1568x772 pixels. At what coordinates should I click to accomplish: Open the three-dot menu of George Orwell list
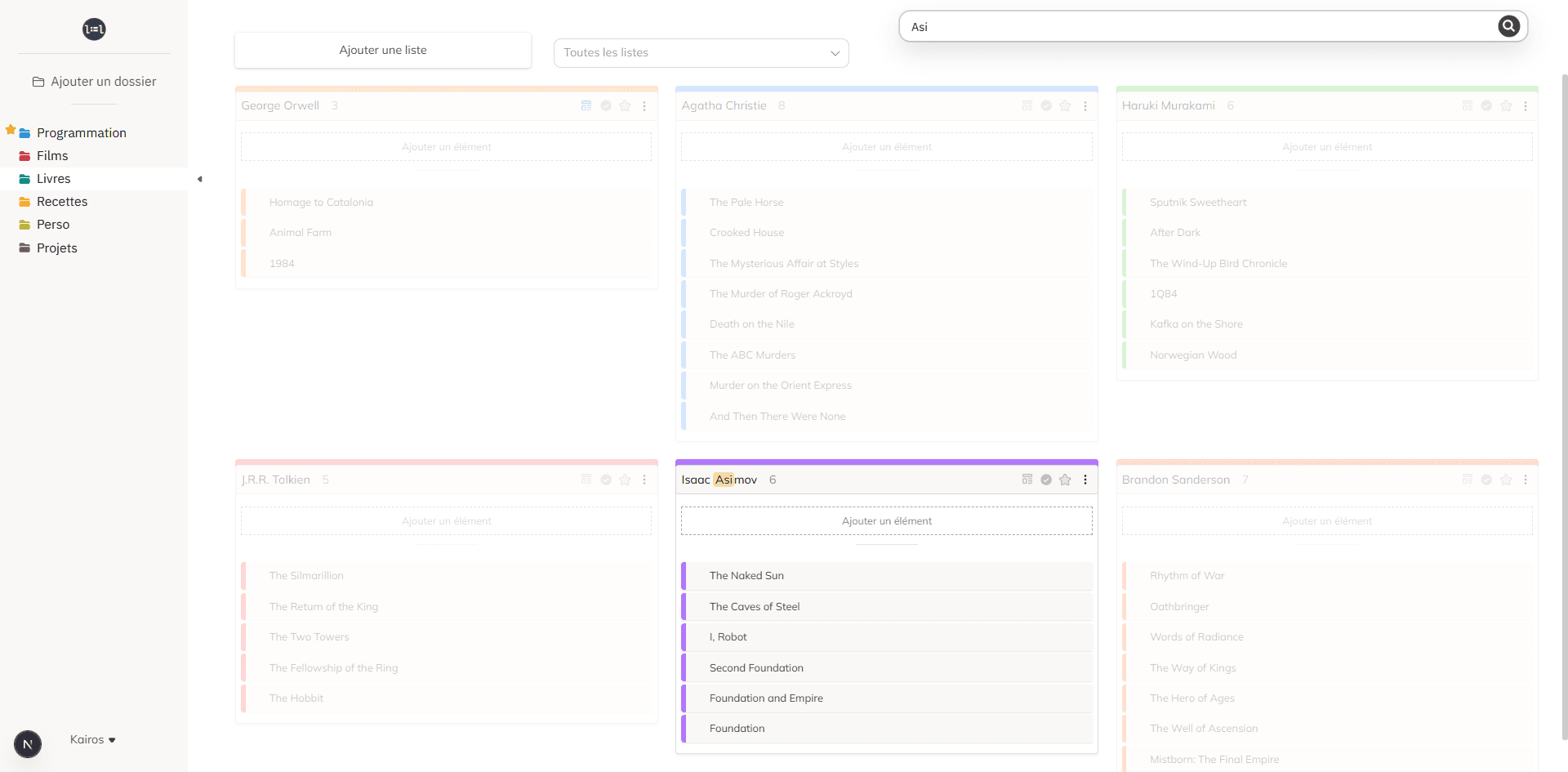[644, 106]
